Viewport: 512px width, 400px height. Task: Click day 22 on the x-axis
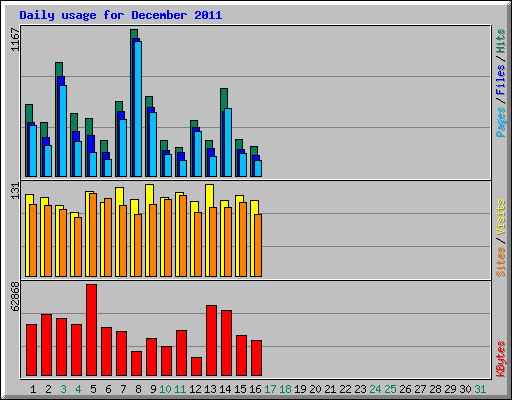(x=345, y=389)
